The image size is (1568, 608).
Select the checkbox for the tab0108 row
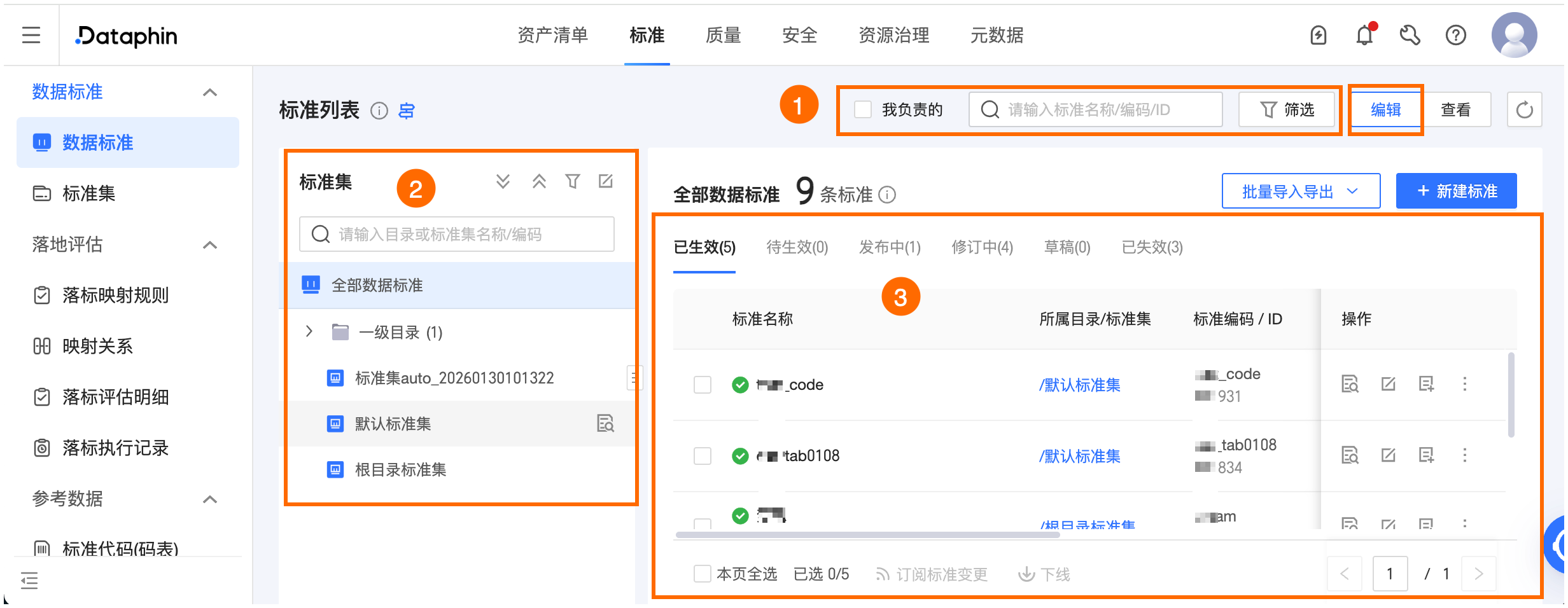(x=703, y=456)
